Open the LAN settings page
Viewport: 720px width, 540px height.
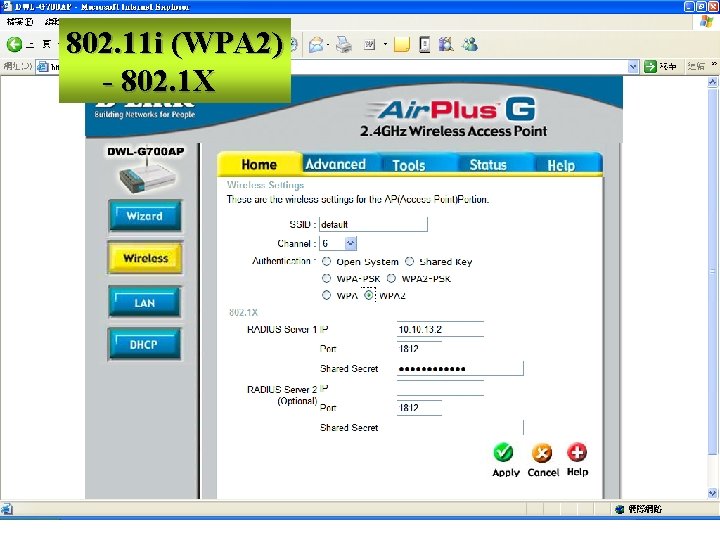(145, 303)
